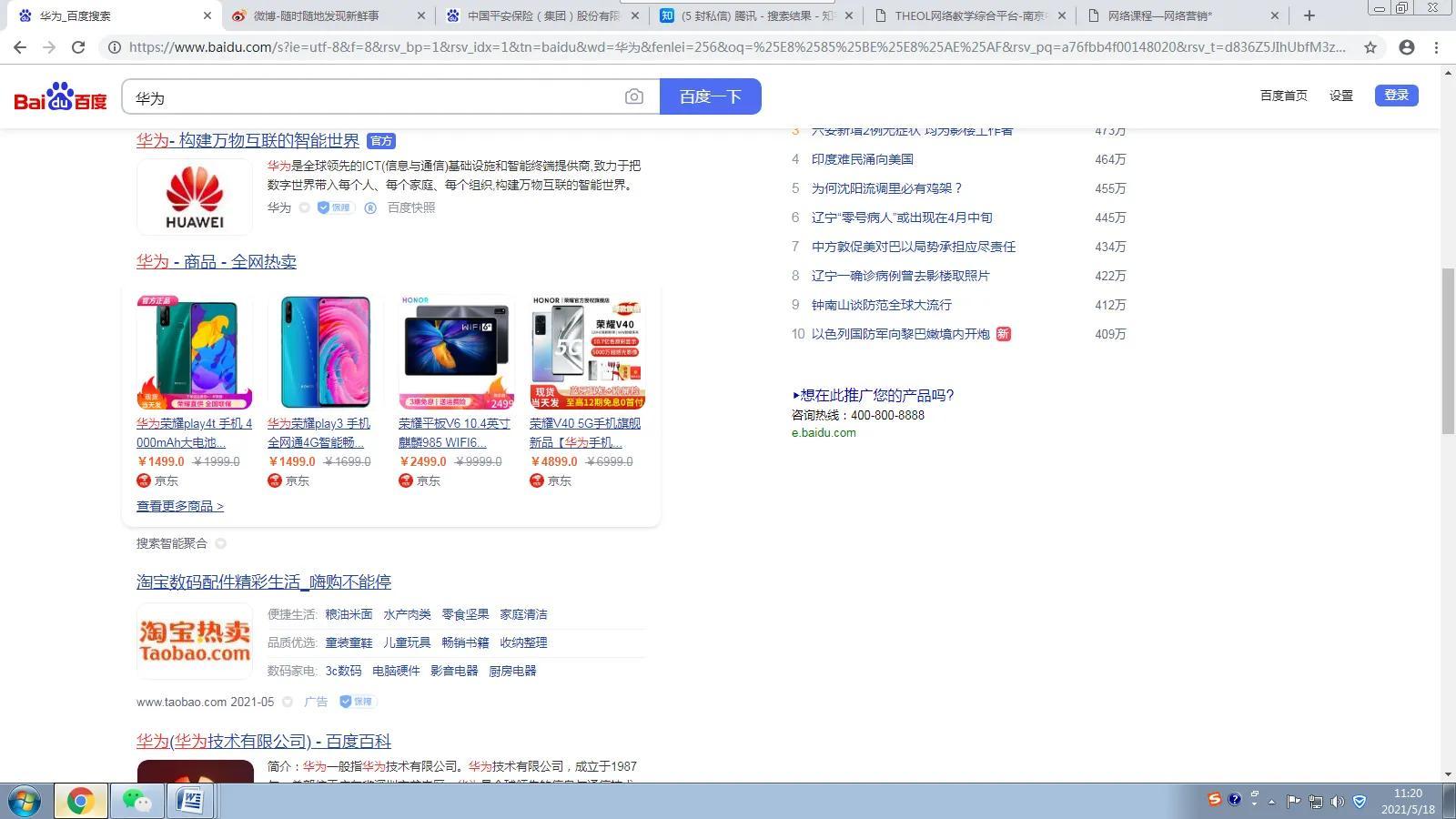This screenshot has width=1456, height=819.
Task: Open the Chrome profile avatar icon
Action: click(1407, 47)
